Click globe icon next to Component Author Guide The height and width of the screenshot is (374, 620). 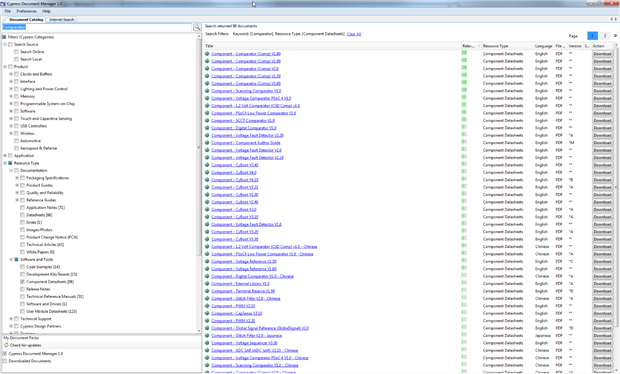click(x=207, y=143)
